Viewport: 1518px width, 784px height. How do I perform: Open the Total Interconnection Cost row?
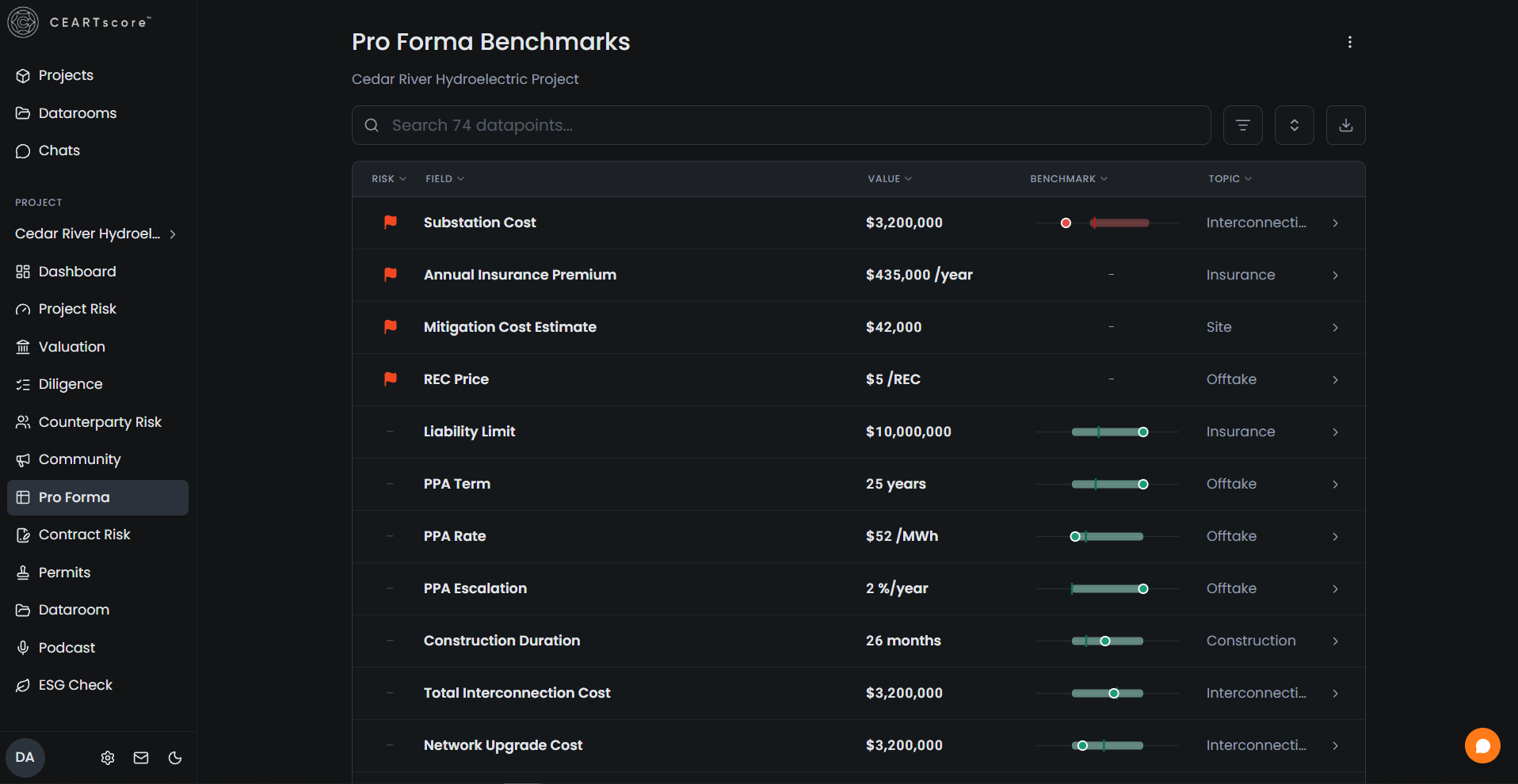pos(859,694)
